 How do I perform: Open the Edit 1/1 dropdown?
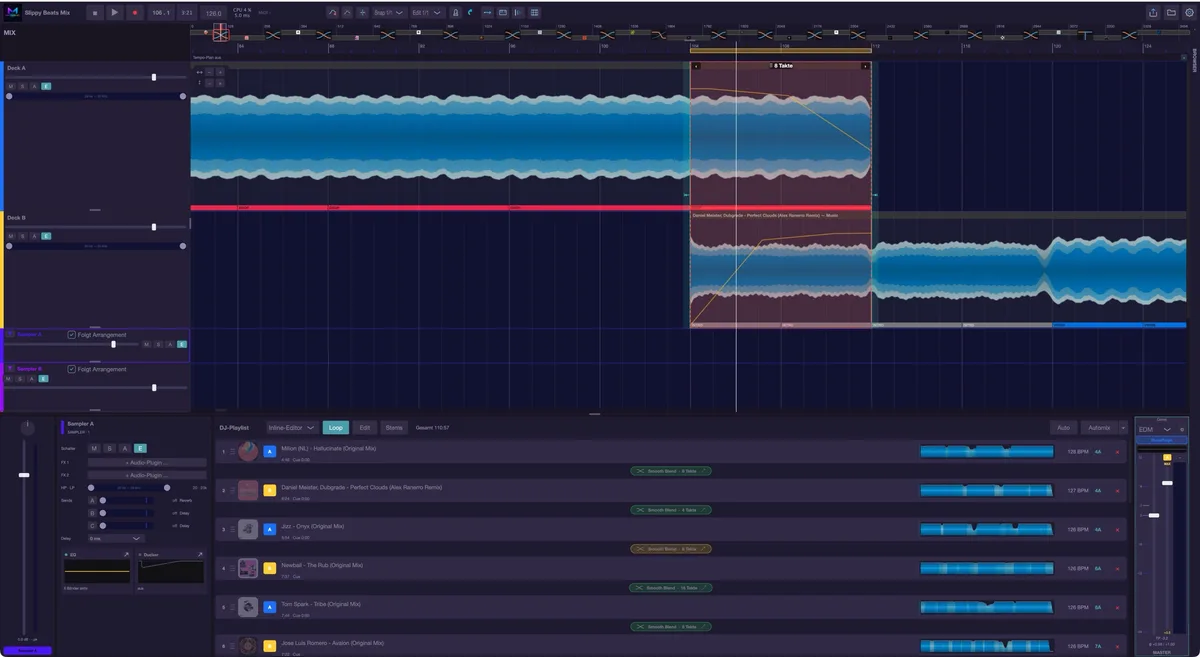tap(427, 12)
